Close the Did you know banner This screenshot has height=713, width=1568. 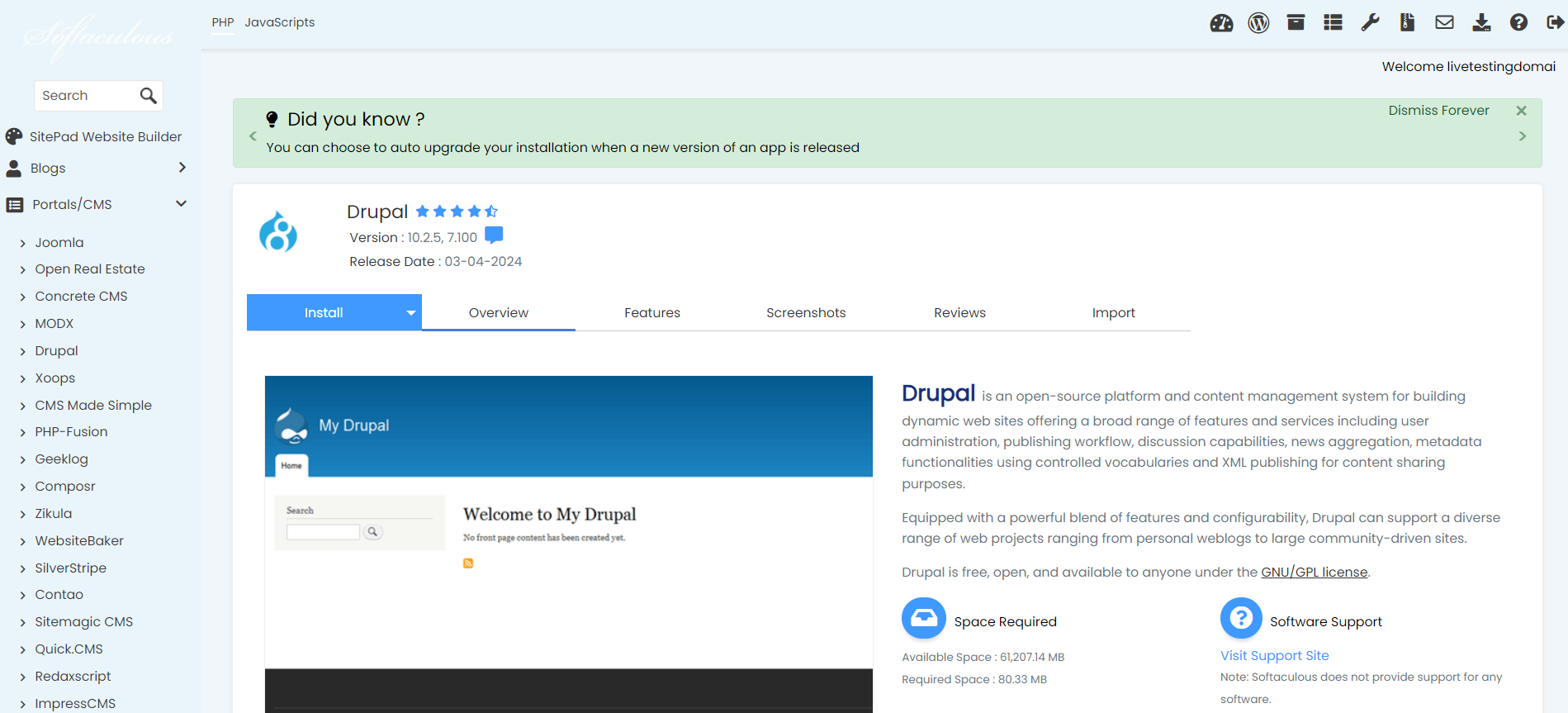[x=1521, y=111]
